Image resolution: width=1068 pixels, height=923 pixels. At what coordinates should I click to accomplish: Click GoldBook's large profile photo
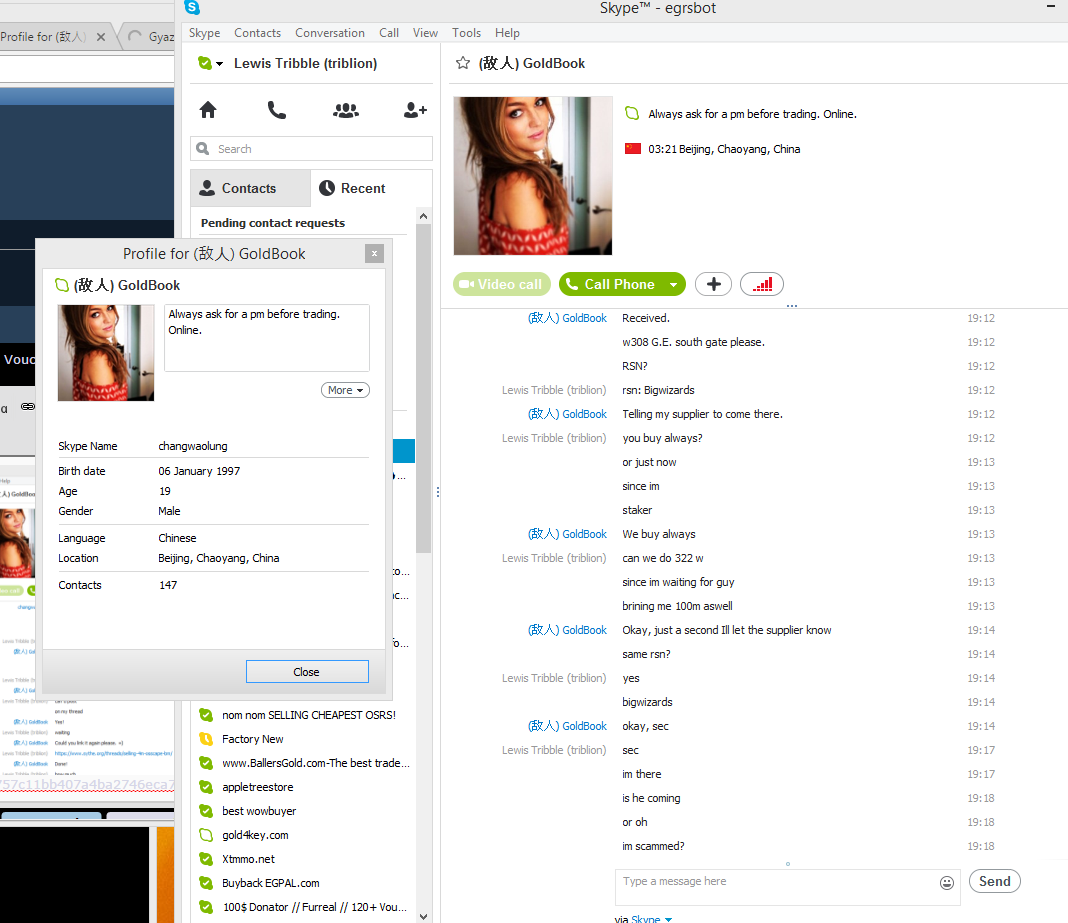pos(533,176)
